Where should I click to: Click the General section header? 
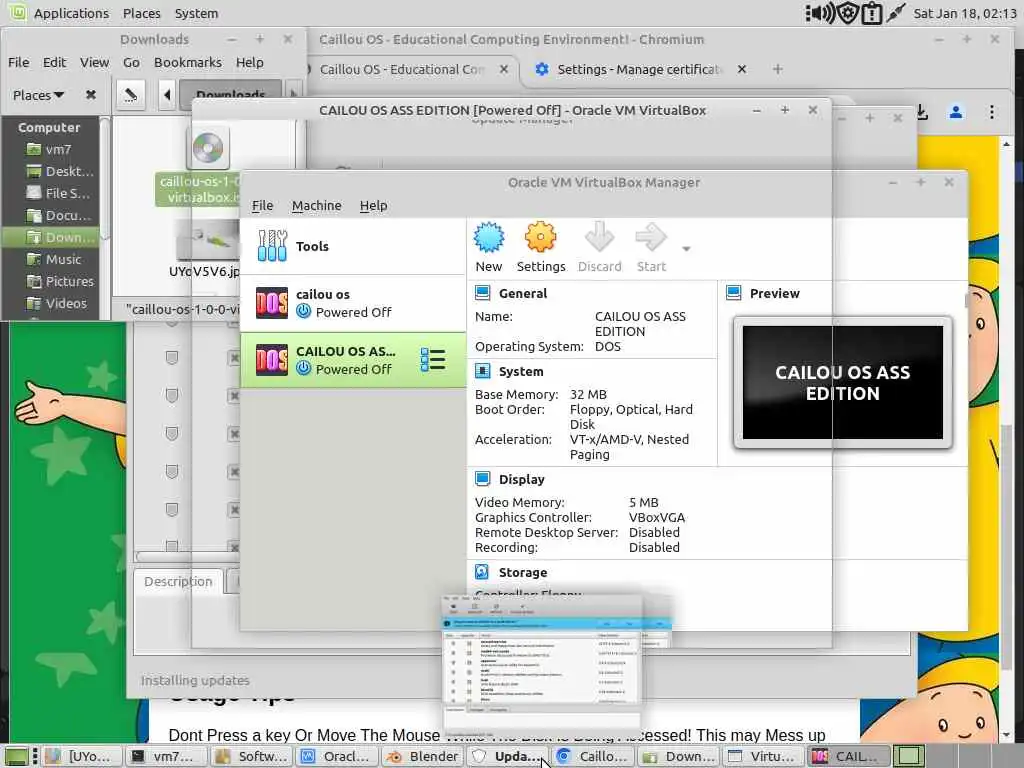523,293
